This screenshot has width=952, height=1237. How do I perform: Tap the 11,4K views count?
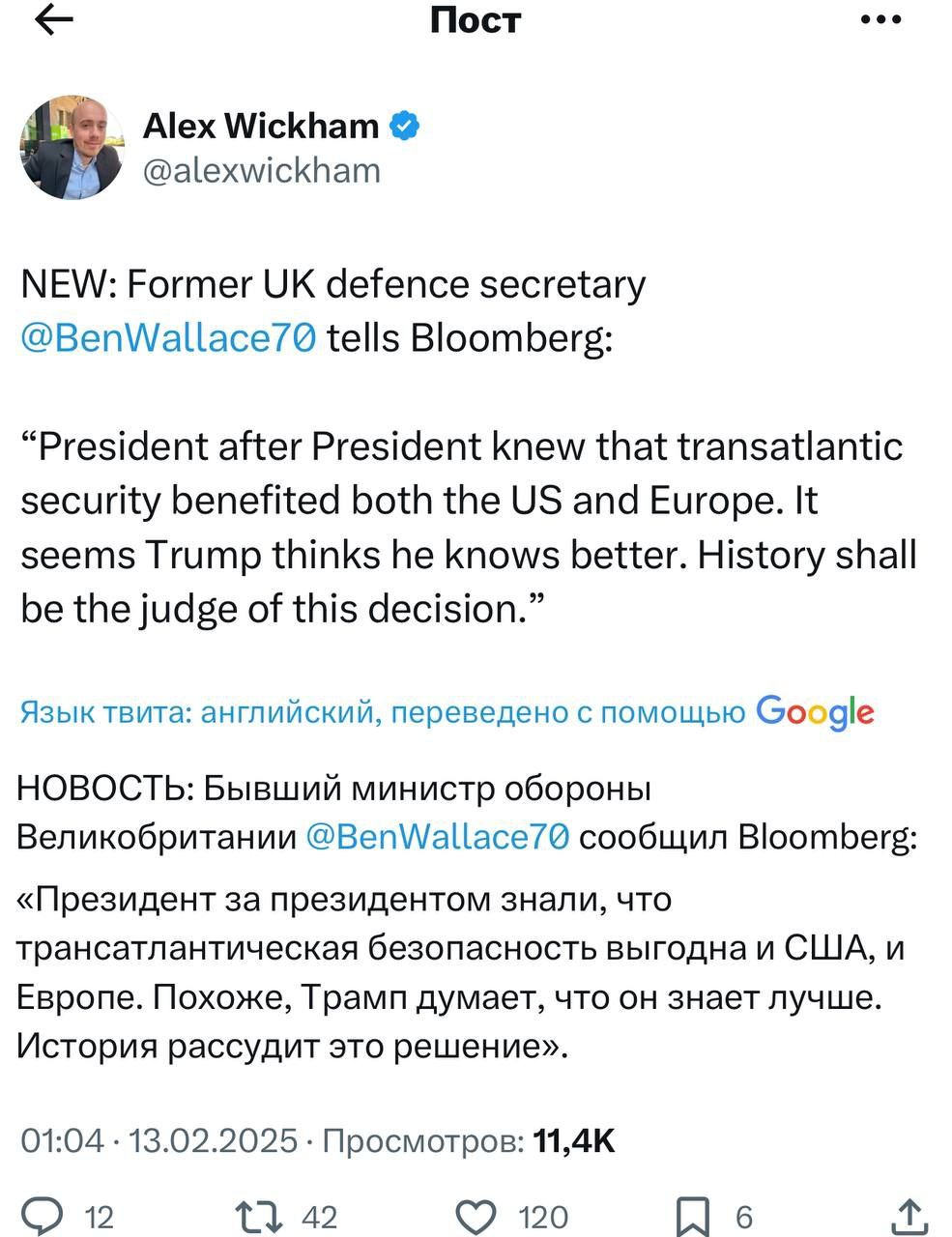(574, 1141)
